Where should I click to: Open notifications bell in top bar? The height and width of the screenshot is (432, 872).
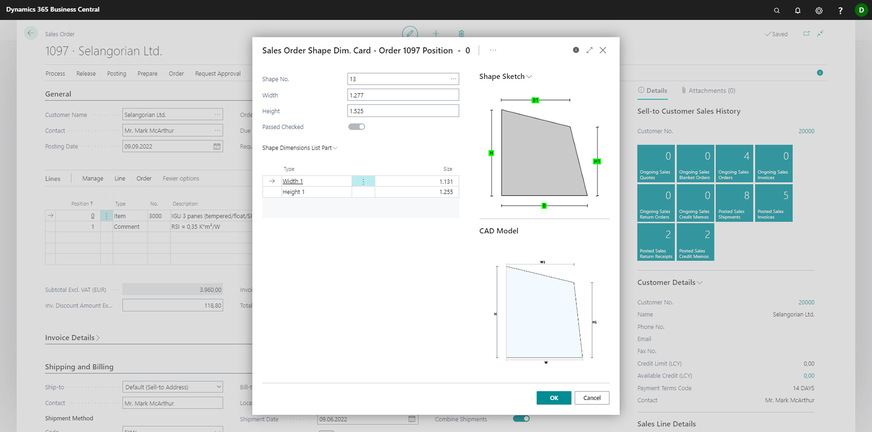tap(797, 9)
